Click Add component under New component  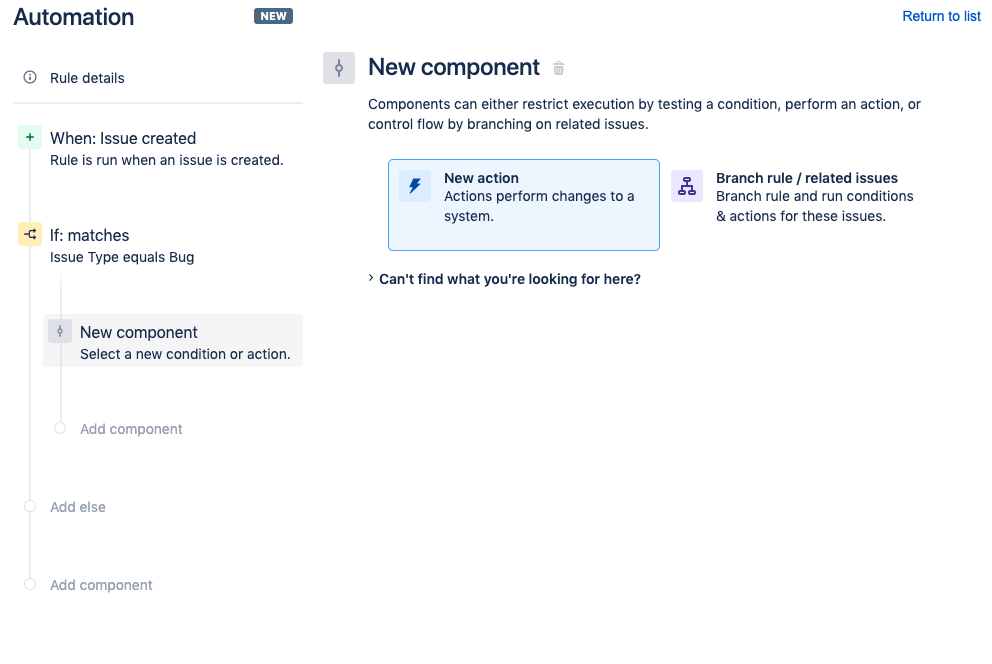(131, 428)
